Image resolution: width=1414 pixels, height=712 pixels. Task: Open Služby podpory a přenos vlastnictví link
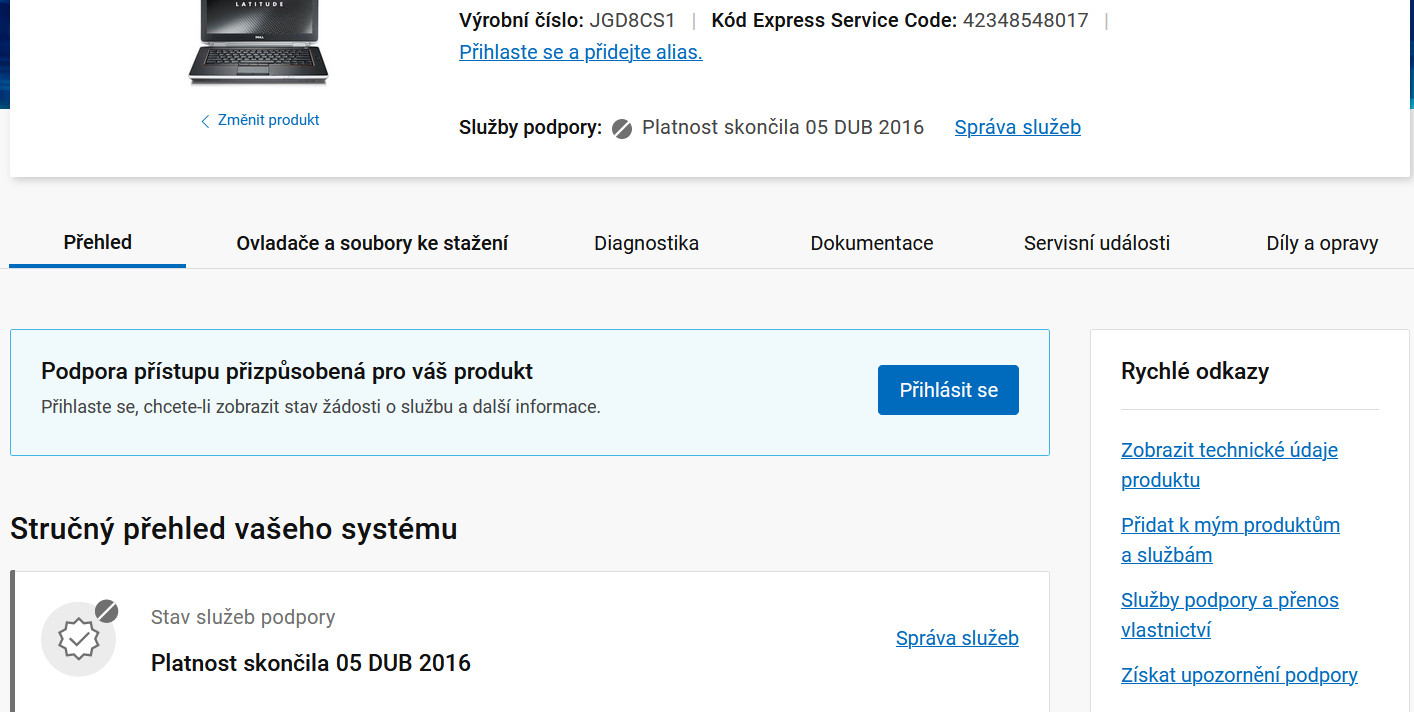[x=1229, y=615]
